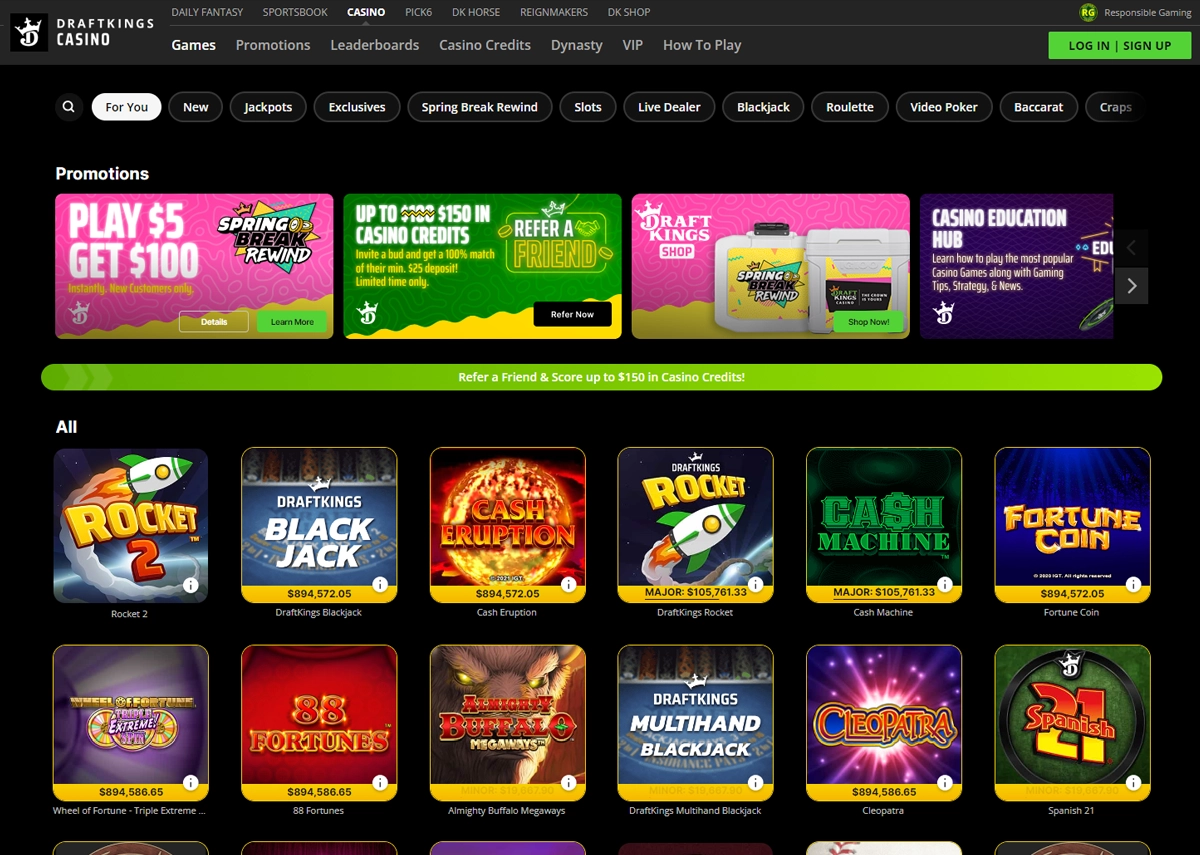Select the Spring Break Rewind filter chip

point(480,107)
